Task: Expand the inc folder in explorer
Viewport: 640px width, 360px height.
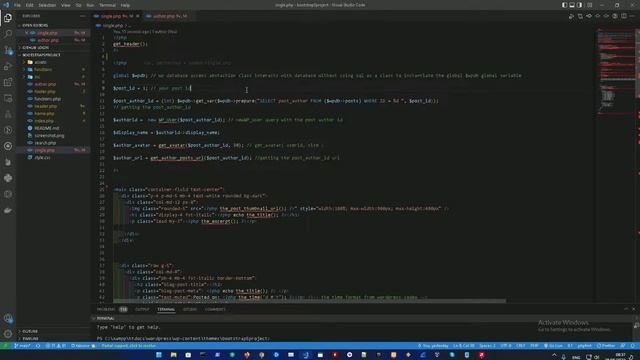Action: (37, 77)
